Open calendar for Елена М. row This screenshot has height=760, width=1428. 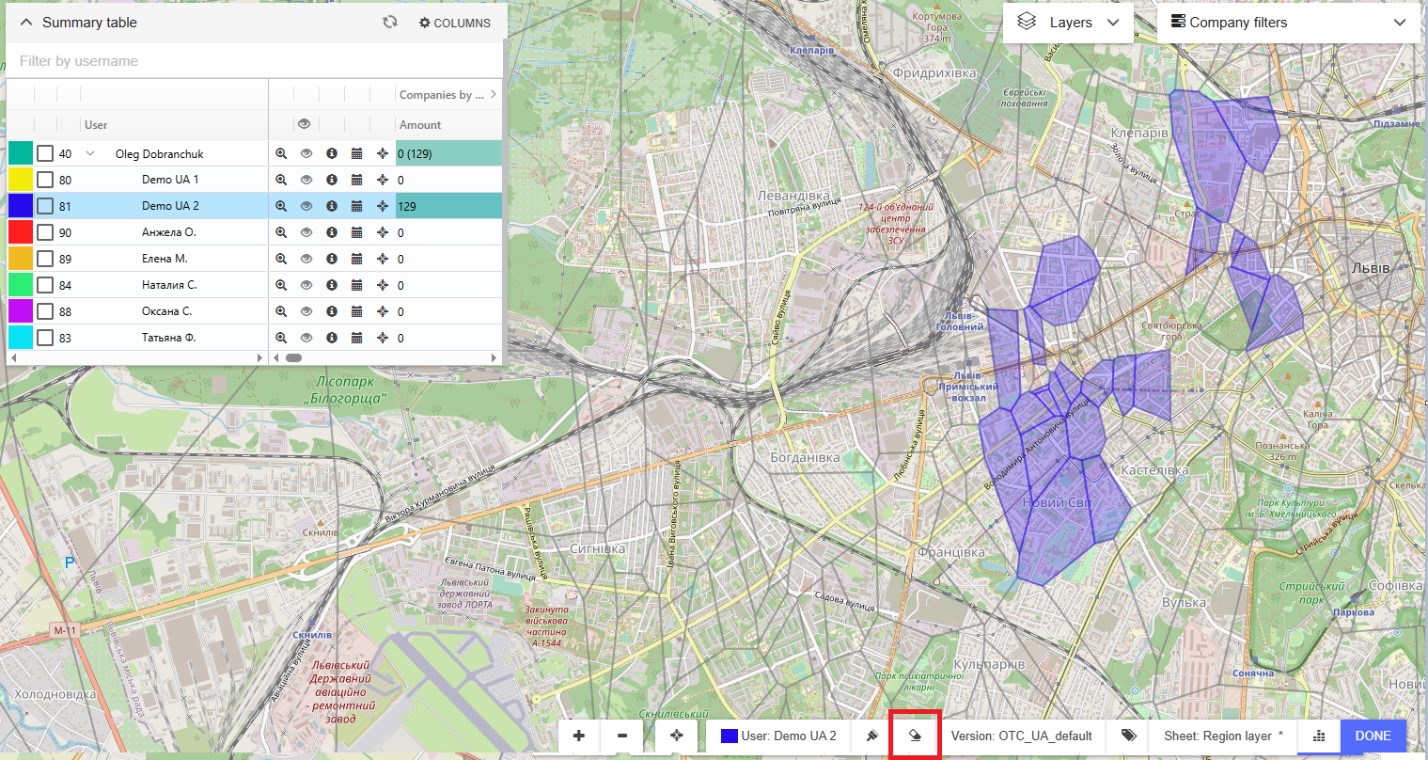[356, 259]
